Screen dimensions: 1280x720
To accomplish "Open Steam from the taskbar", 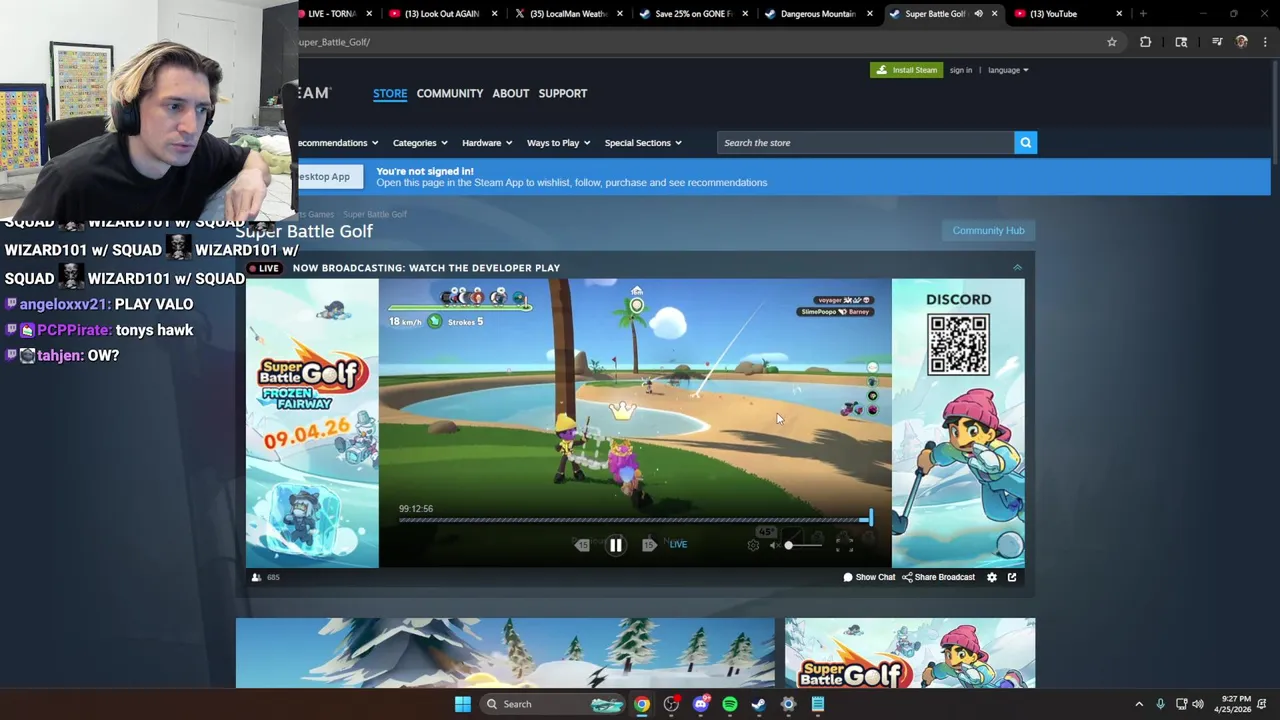I will click(x=759, y=704).
